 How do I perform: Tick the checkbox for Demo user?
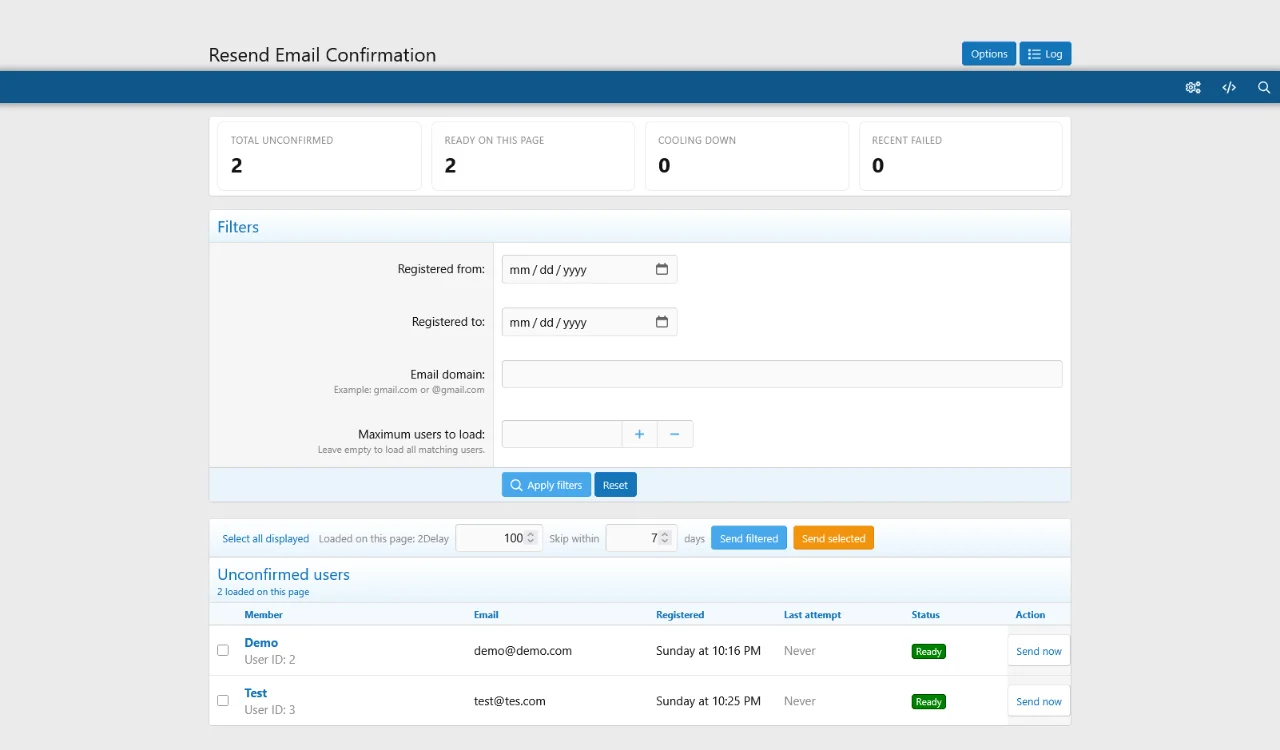pos(223,650)
